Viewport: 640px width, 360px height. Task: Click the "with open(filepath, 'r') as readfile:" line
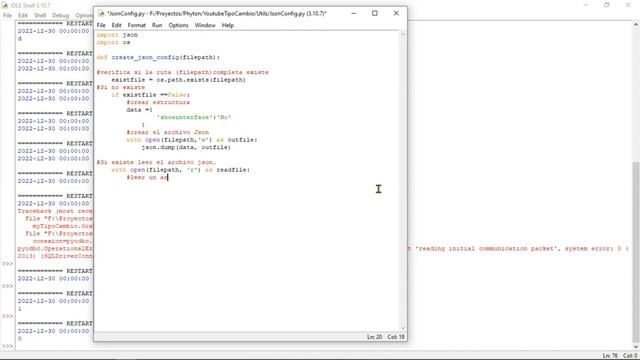tap(180, 170)
